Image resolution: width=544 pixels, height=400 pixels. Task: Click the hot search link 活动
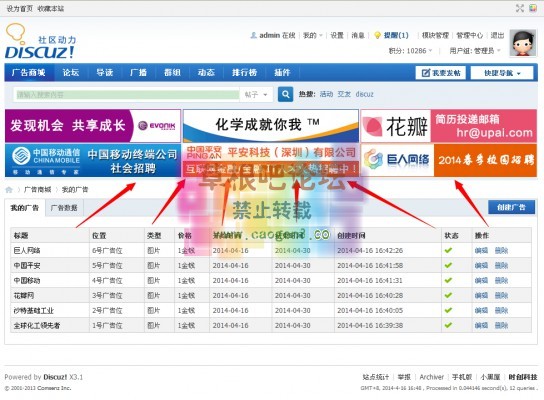pyautogui.click(x=326, y=94)
